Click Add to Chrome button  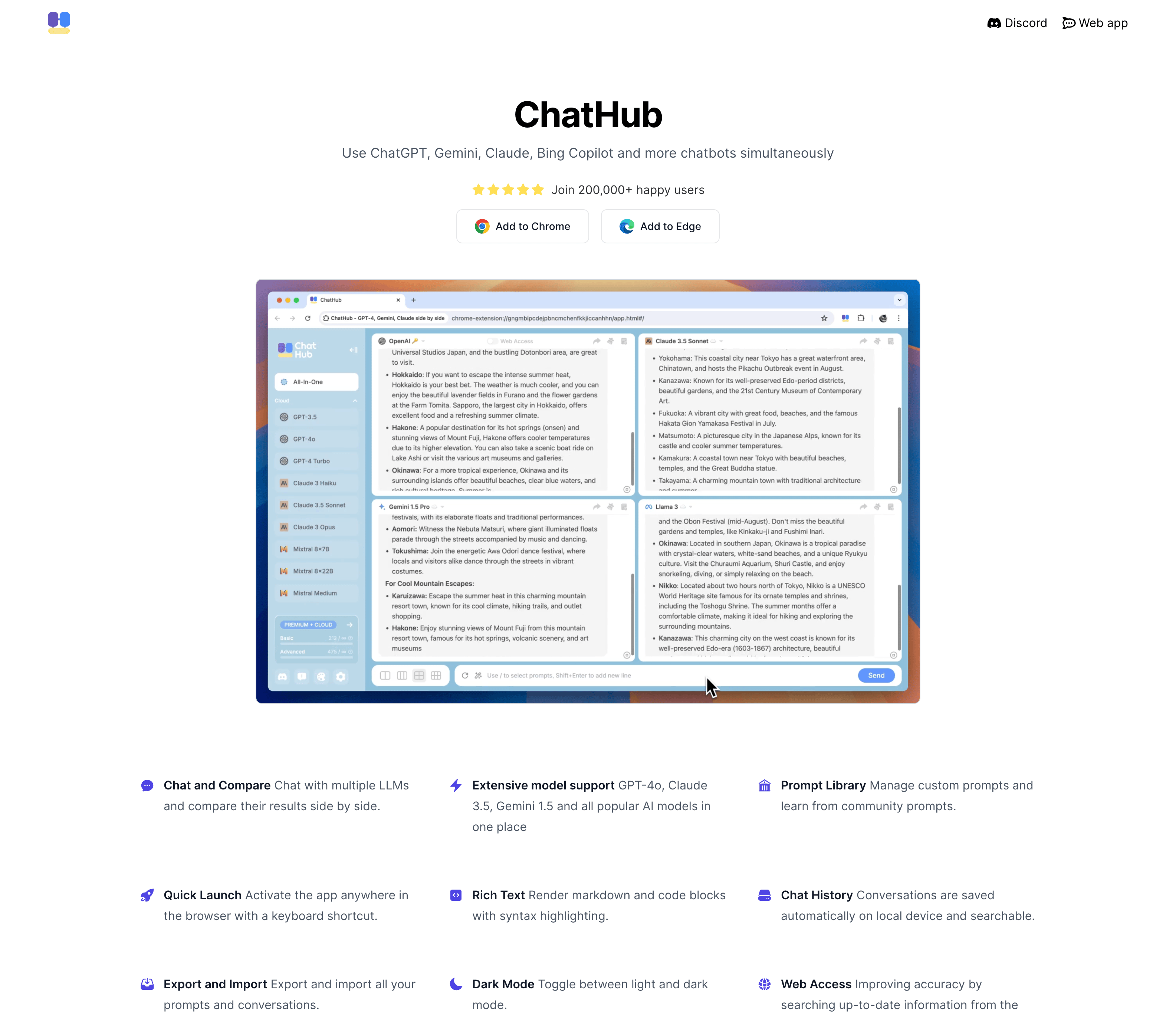click(x=522, y=226)
